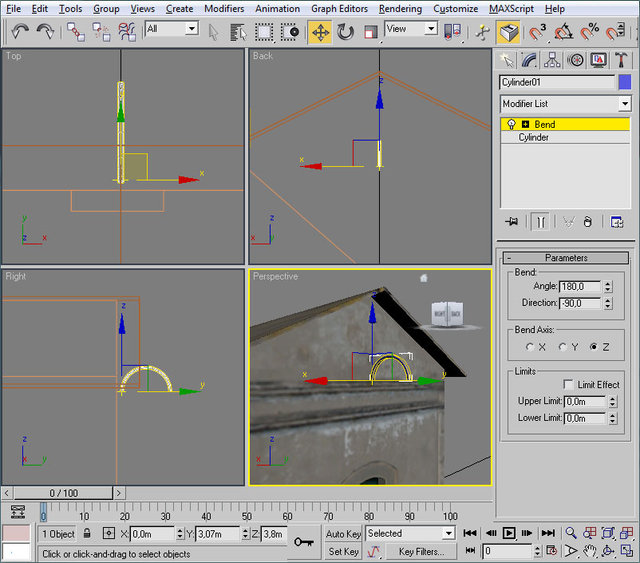The image size is (640, 563).
Task: Click the Undo arrow icon
Action: [20, 31]
